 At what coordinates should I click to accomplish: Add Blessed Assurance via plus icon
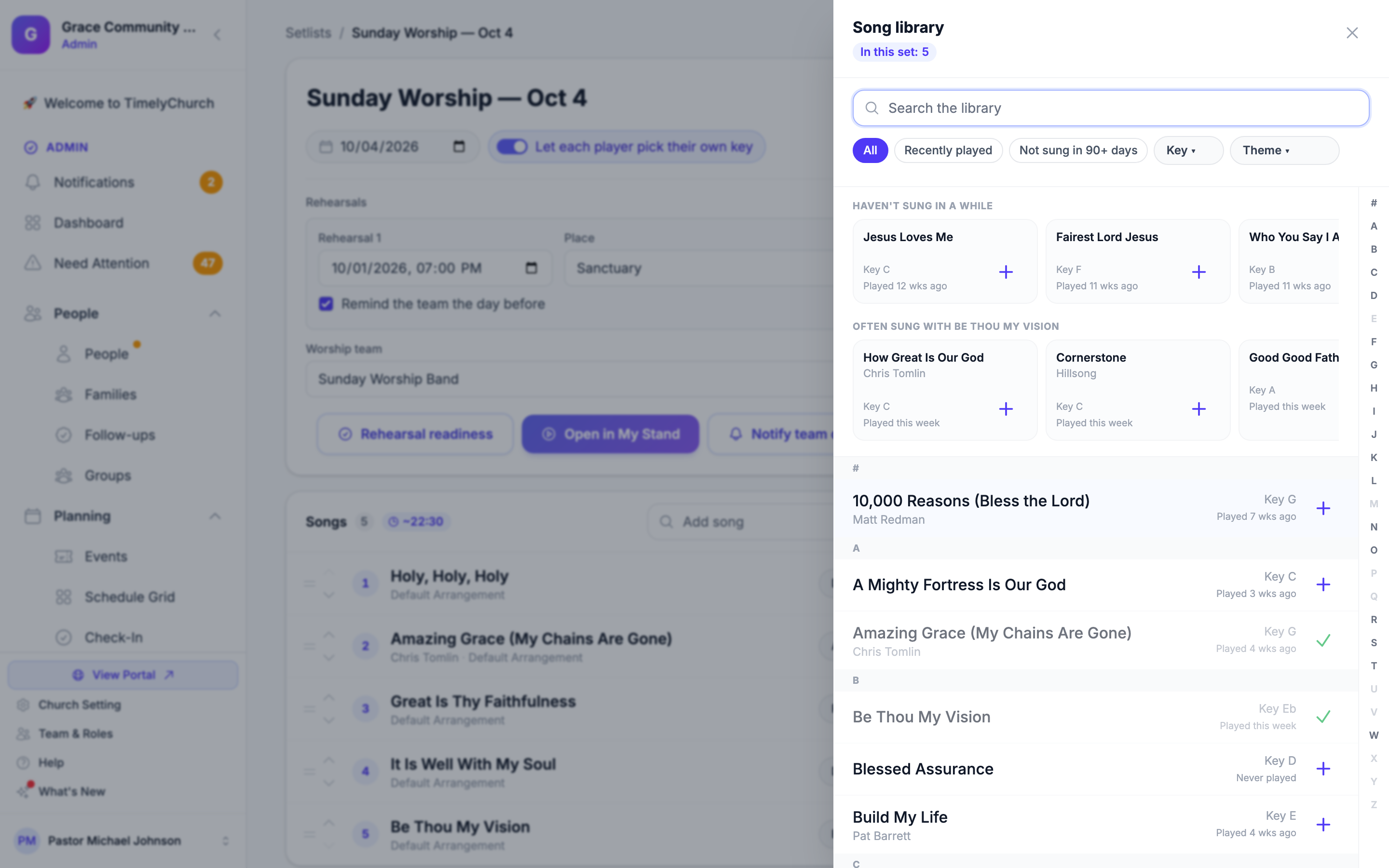tap(1323, 769)
